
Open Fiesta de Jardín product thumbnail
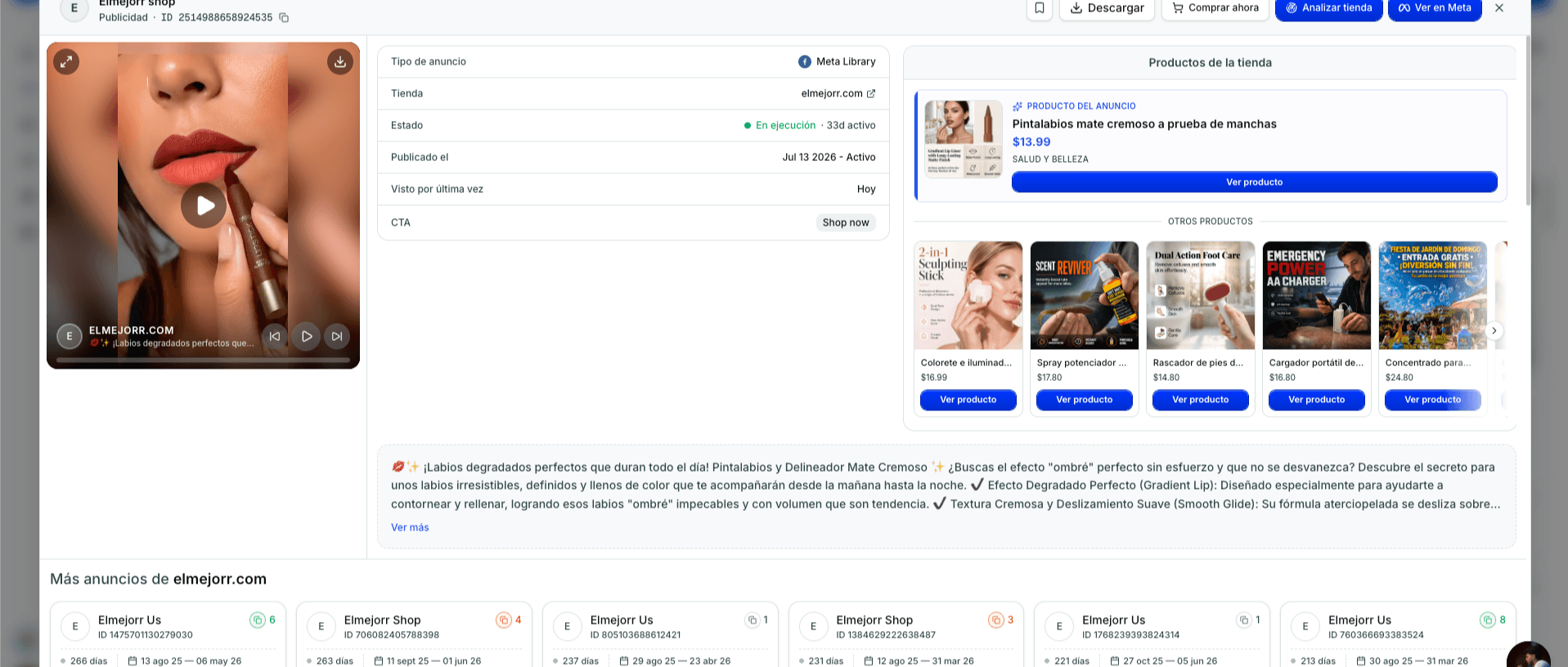(1433, 295)
